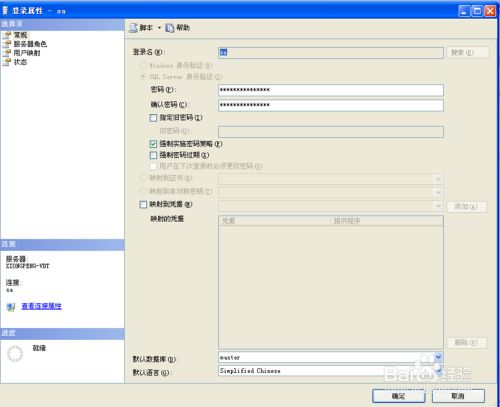Click the 取消 cancel button
This screenshot has width=500, height=407.
pos(458,396)
